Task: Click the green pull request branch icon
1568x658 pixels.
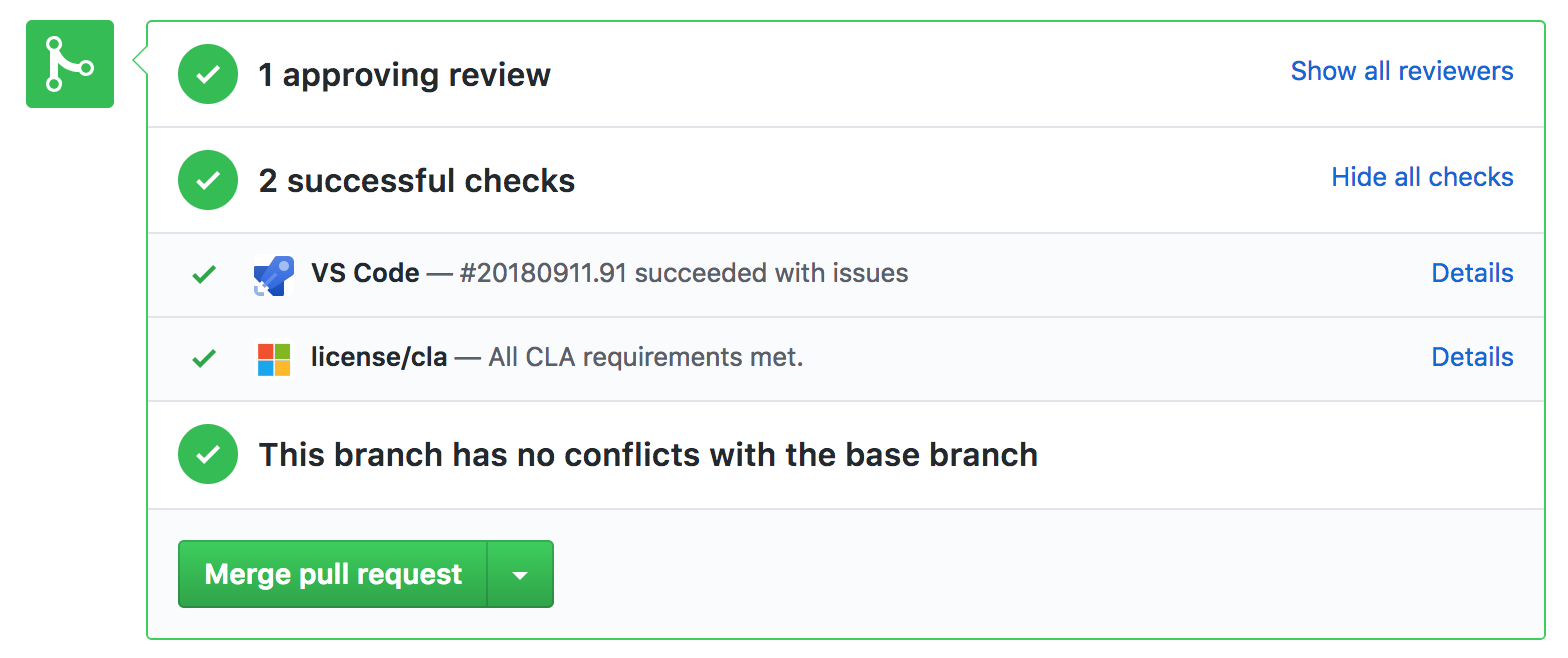Action: tap(69, 63)
